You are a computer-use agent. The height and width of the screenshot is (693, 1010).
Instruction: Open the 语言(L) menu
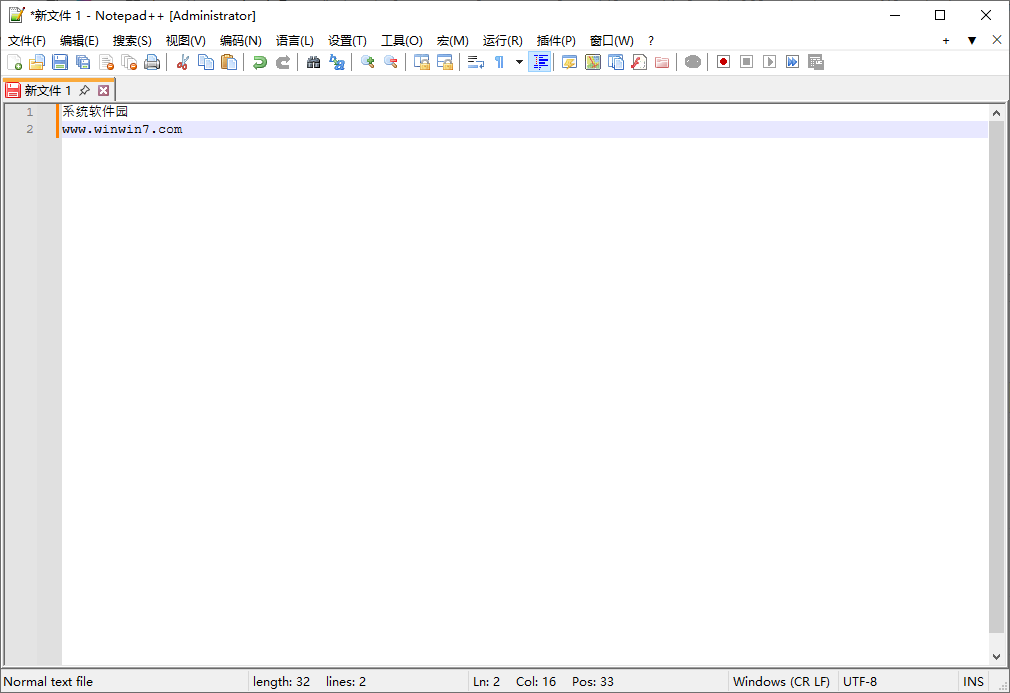pyautogui.click(x=294, y=41)
